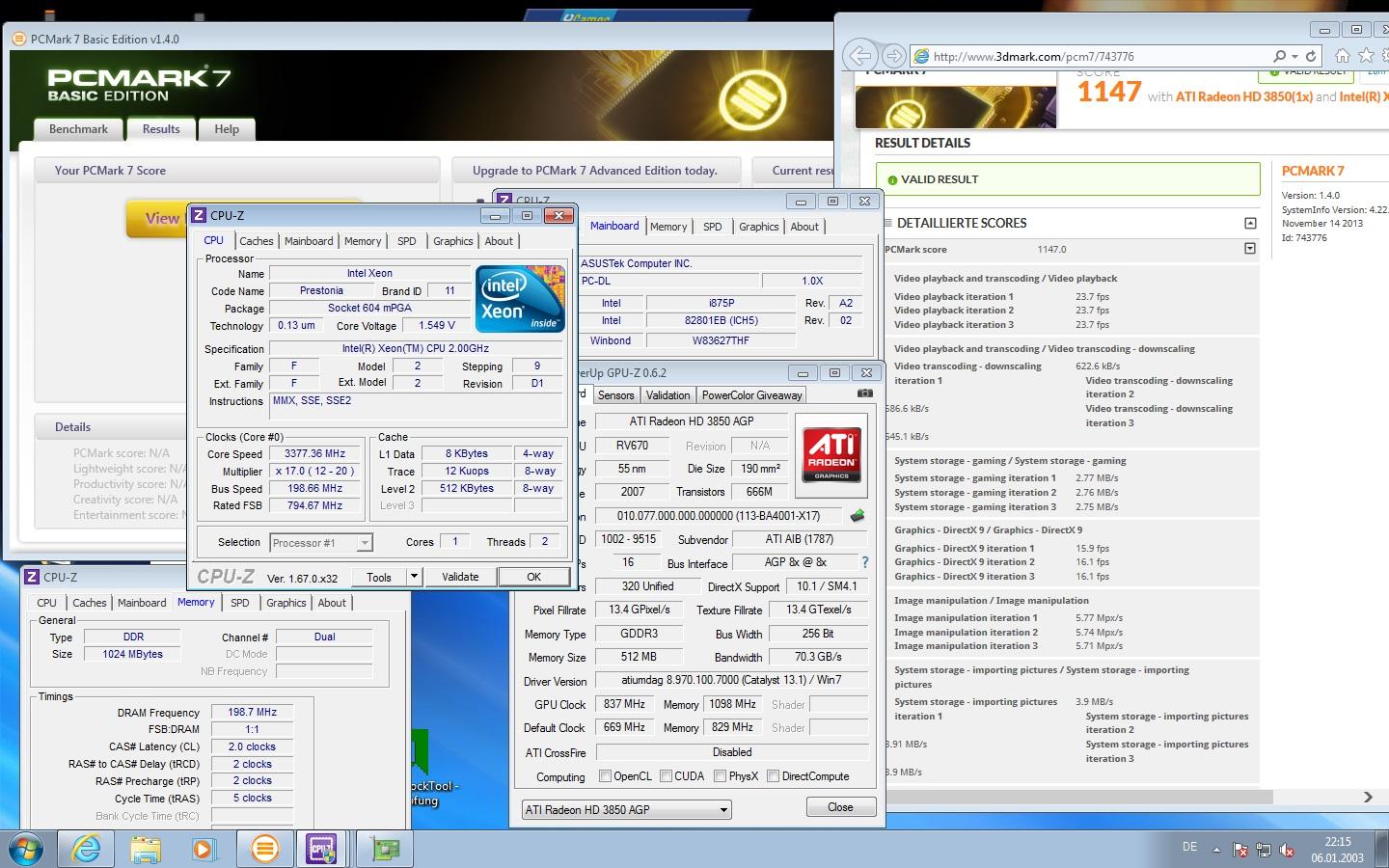Click Bus Interface question mark help
Screen dimensions: 1389x868
(864, 562)
